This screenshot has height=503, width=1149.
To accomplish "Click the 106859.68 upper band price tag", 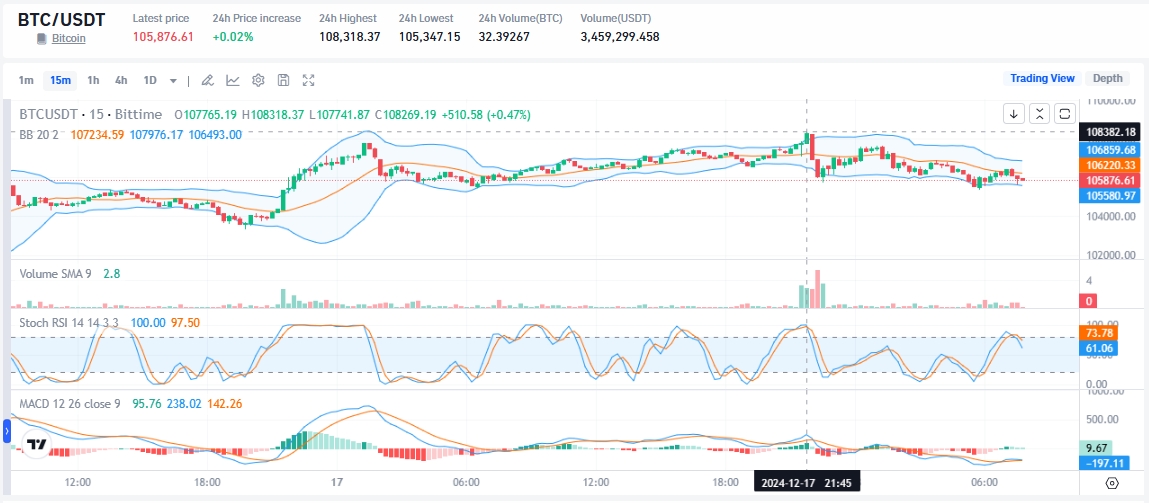I will click(x=1109, y=150).
